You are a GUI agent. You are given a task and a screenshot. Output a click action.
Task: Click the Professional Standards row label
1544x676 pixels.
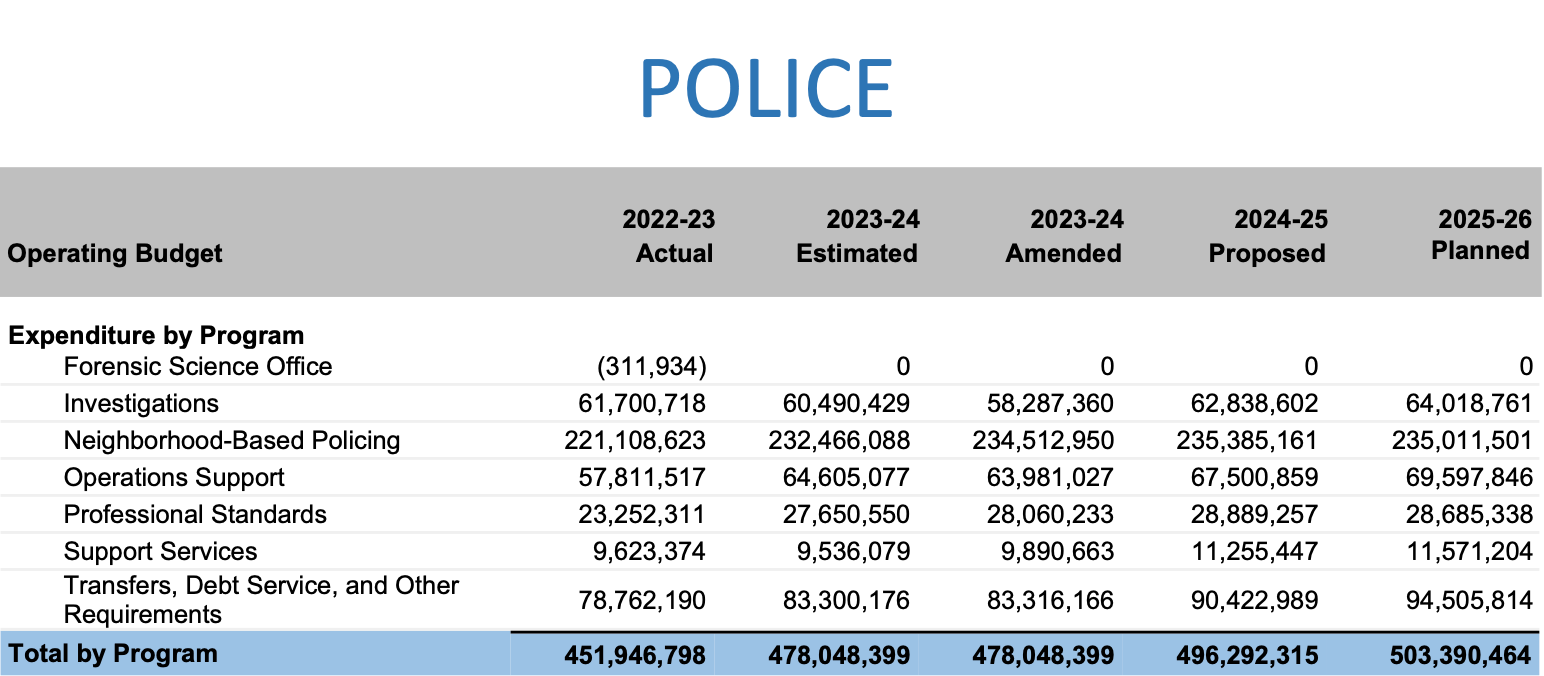pos(195,514)
